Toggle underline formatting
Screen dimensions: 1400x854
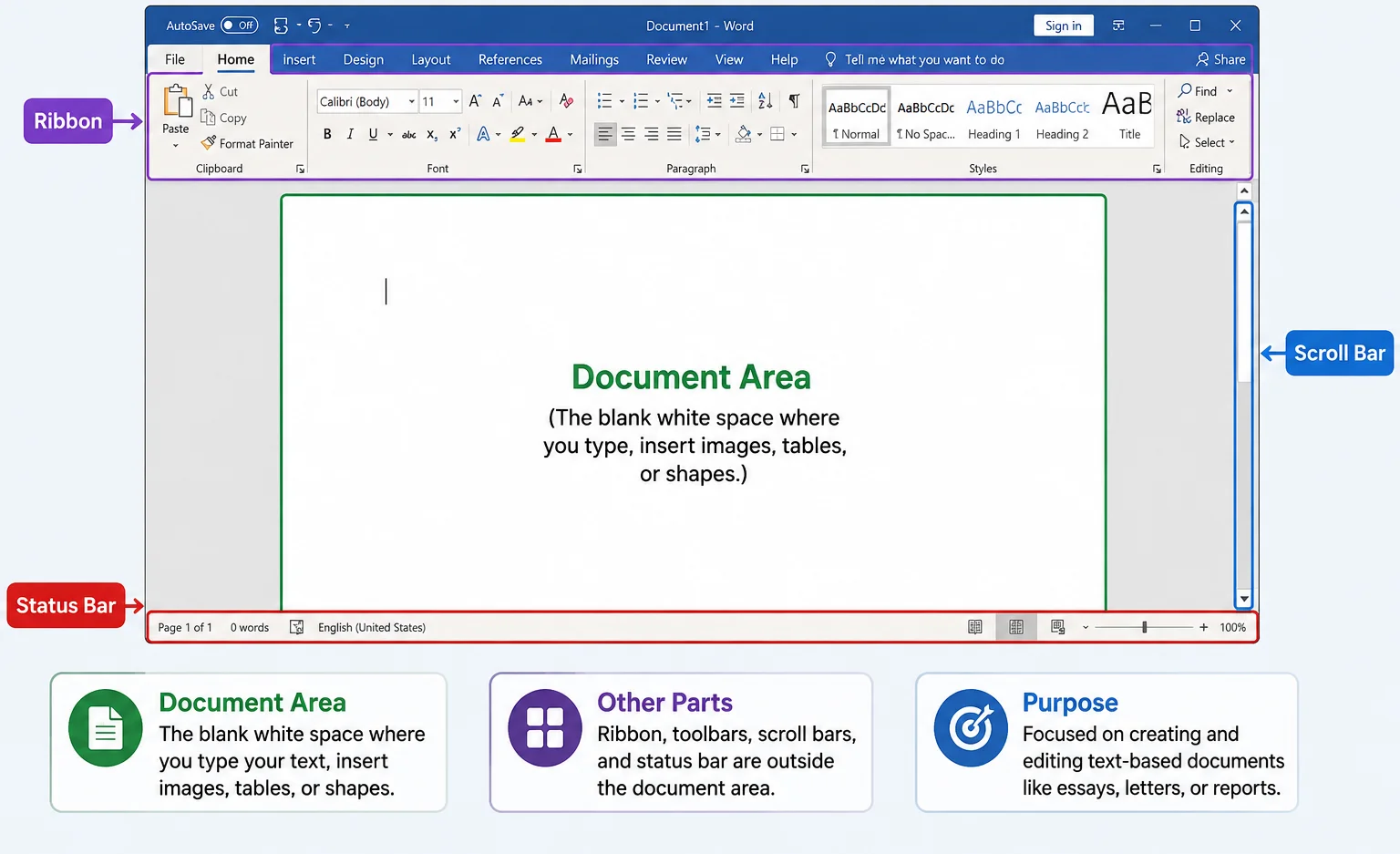click(373, 135)
